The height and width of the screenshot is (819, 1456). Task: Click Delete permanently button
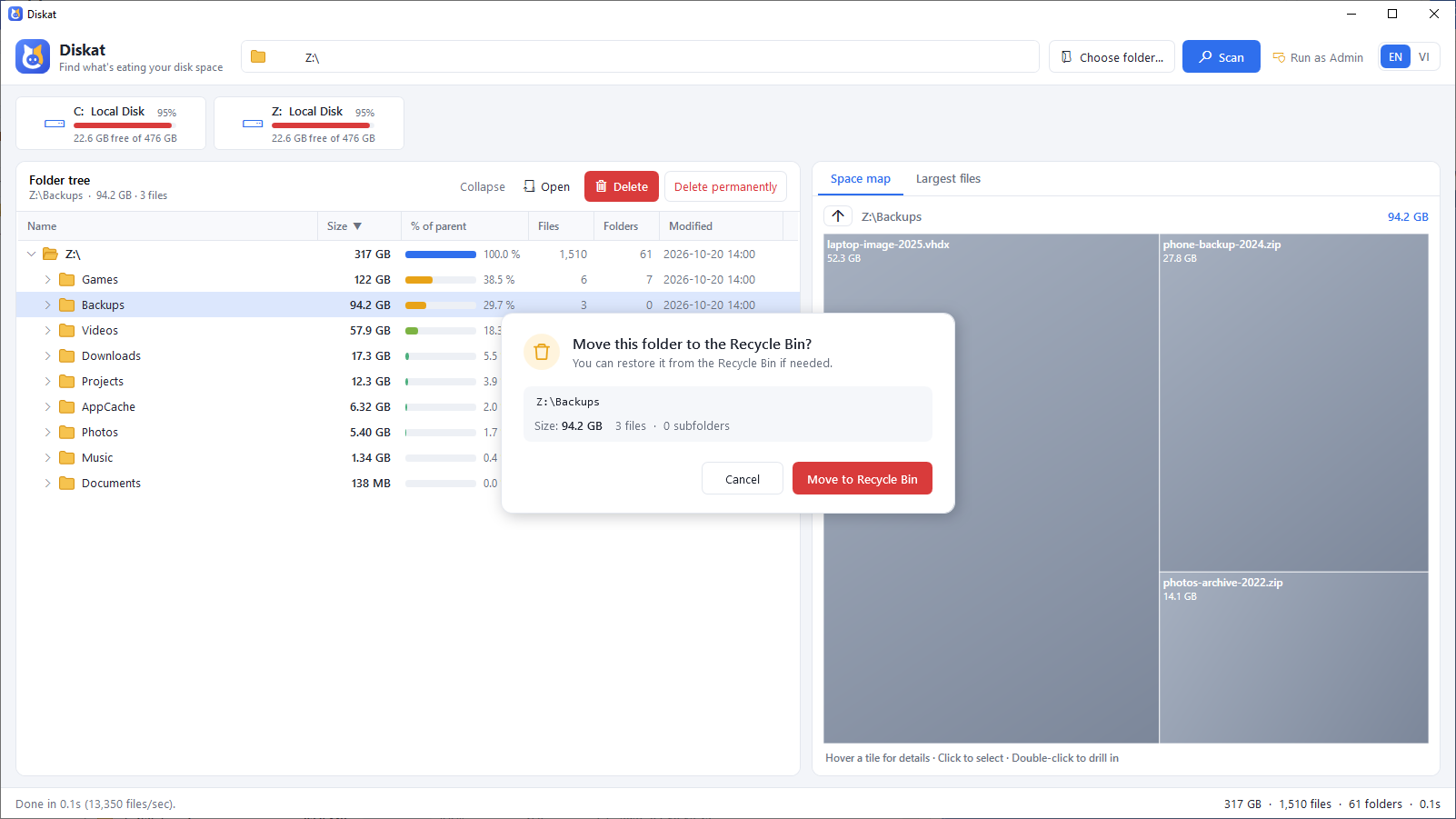point(725,186)
